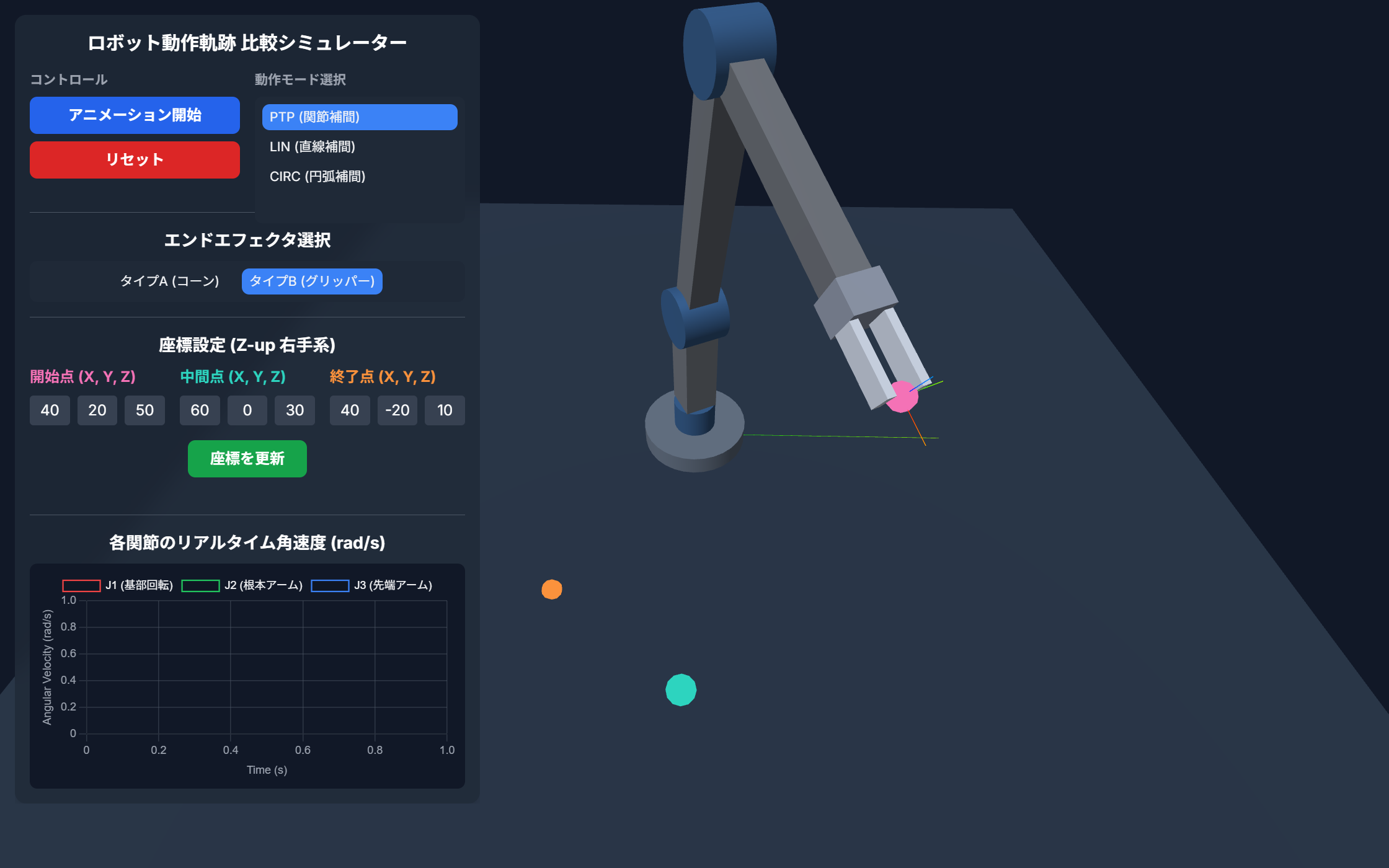Click midpoint Y field showing 0

tap(247, 410)
